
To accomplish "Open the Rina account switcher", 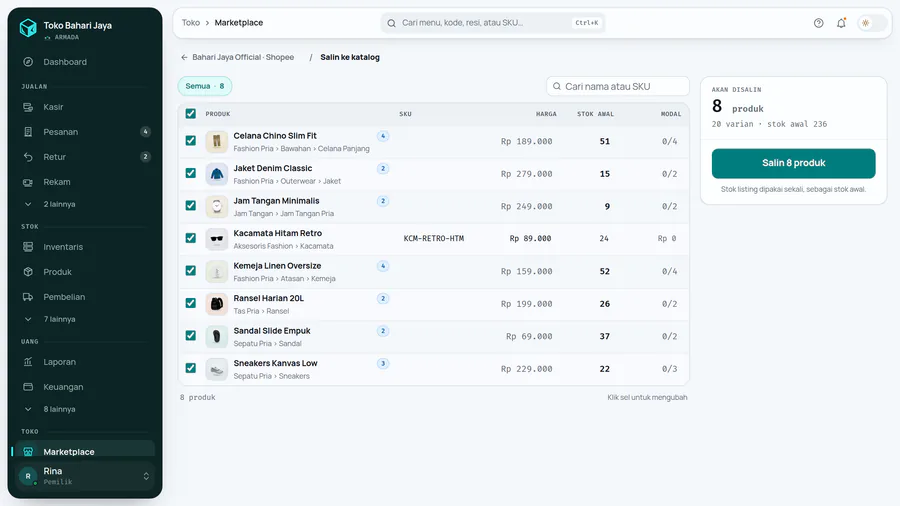I will pos(85,476).
